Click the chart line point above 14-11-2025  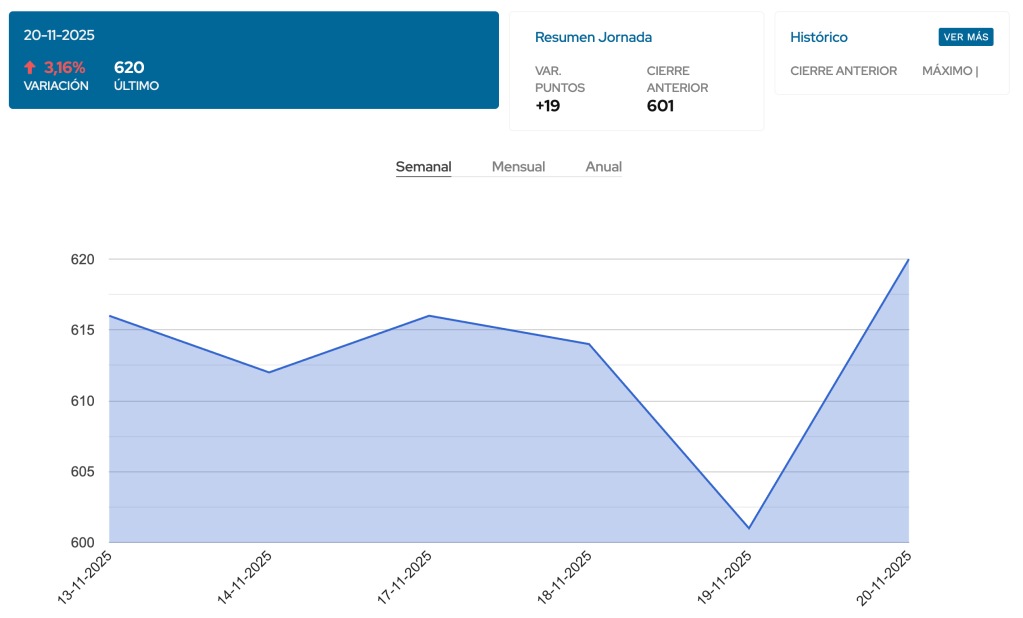tap(269, 372)
